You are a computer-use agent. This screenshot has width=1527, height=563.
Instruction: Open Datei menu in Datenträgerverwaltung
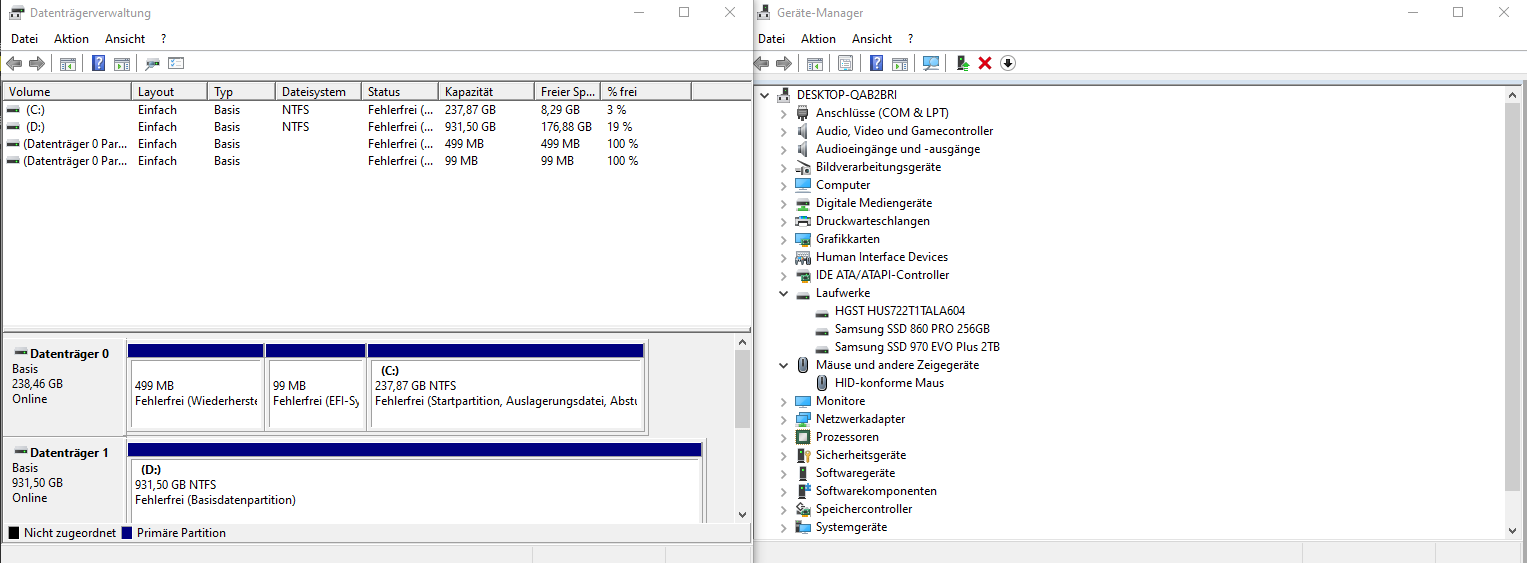[x=24, y=39]
